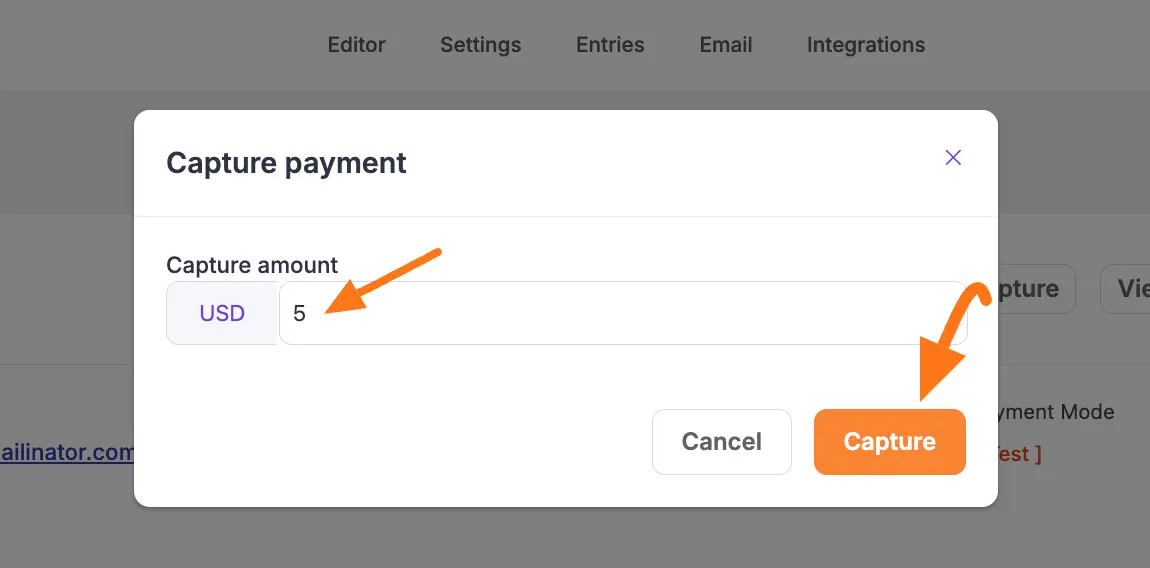Open the Editor tab

tap(356, 45)
